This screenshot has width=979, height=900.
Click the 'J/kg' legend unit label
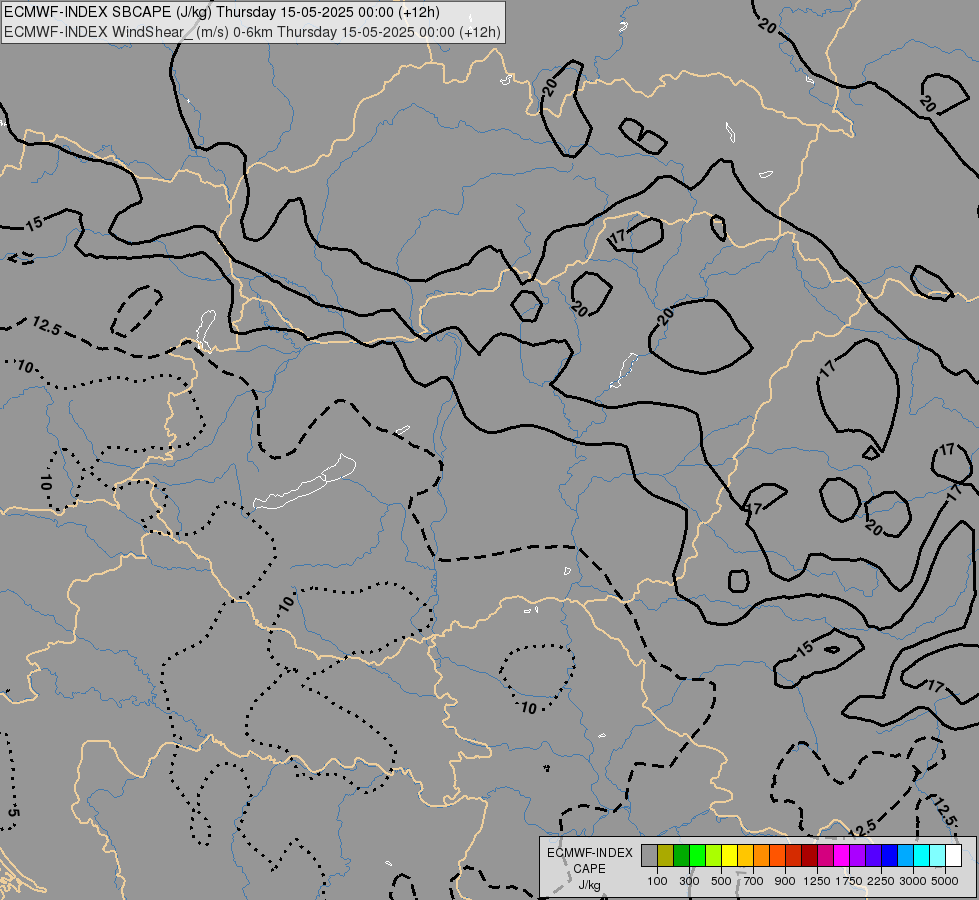pyautogui.click(x=589, y=885)
